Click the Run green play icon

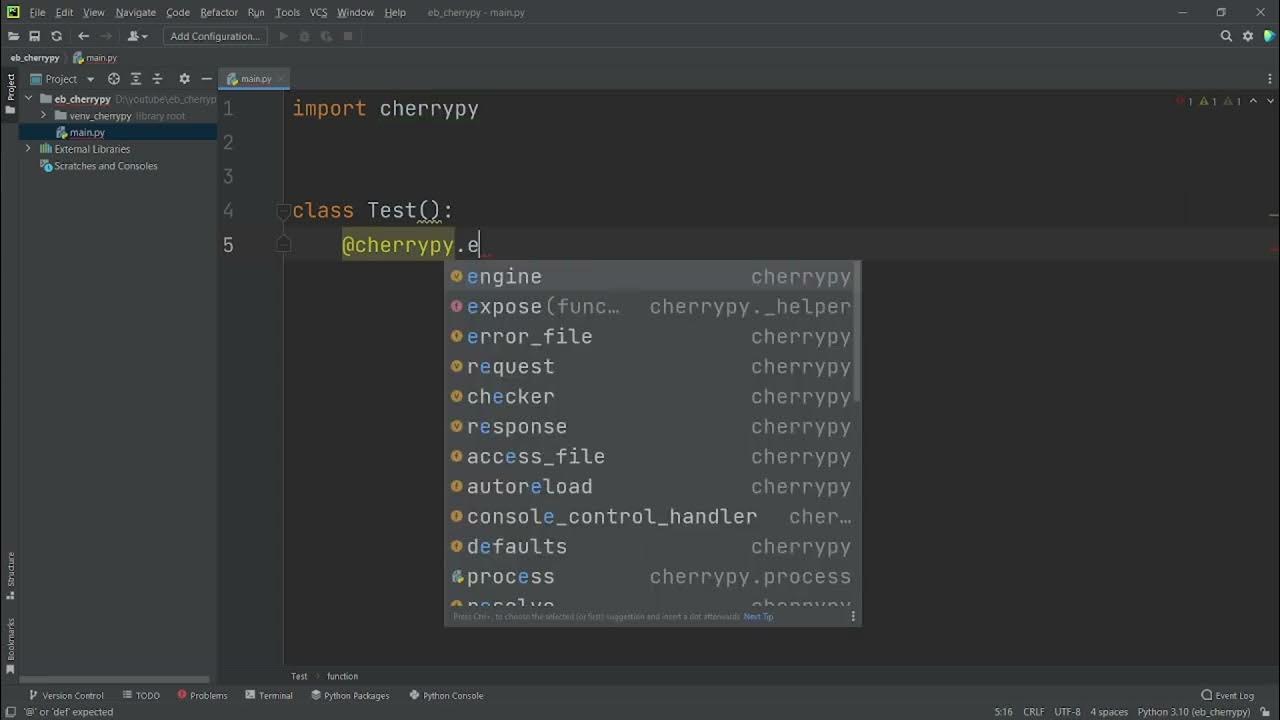[283, 36]
